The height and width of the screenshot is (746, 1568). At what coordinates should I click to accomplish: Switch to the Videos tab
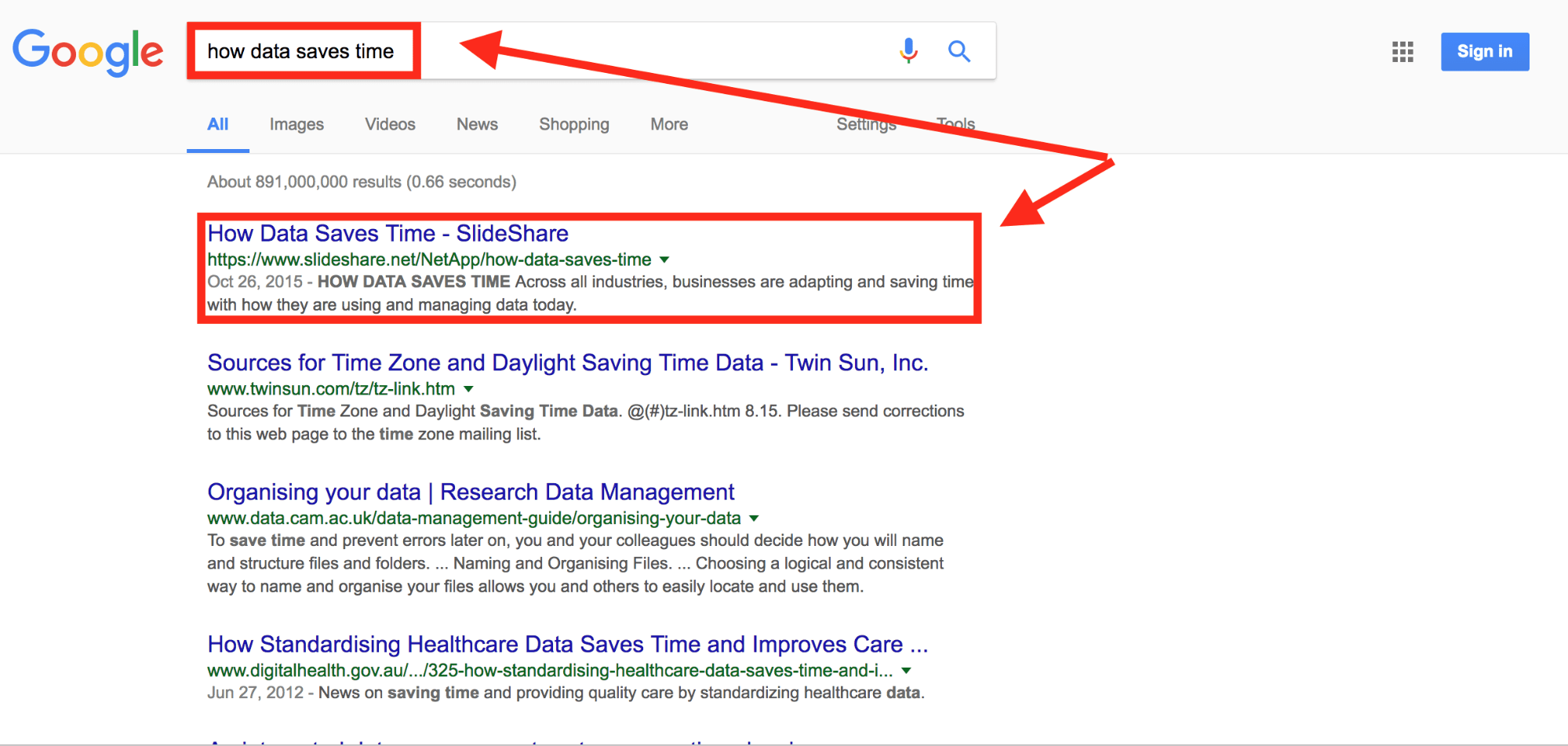[x=390, y=125]
